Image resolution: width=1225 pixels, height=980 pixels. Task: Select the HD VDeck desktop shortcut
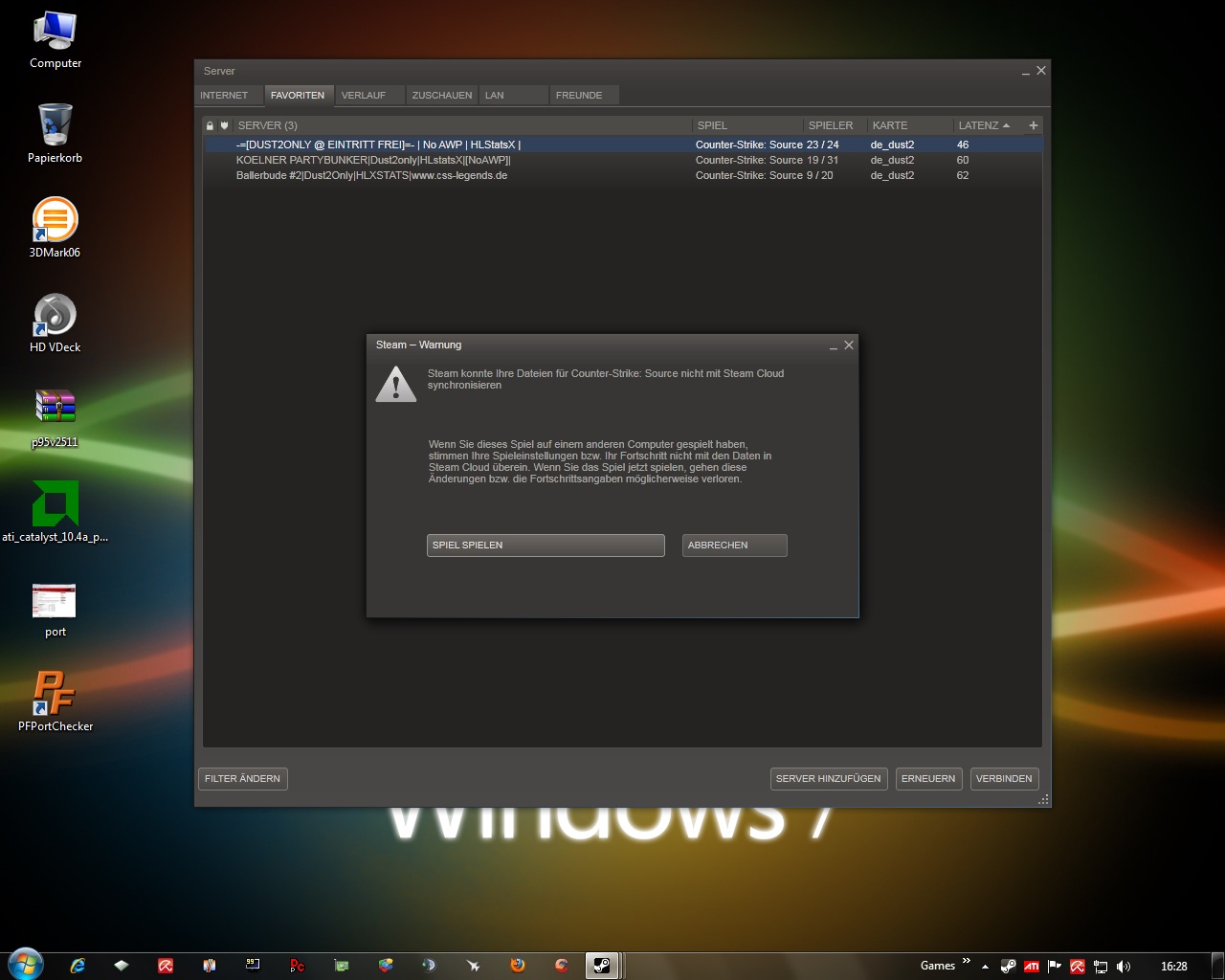point(55,323)
